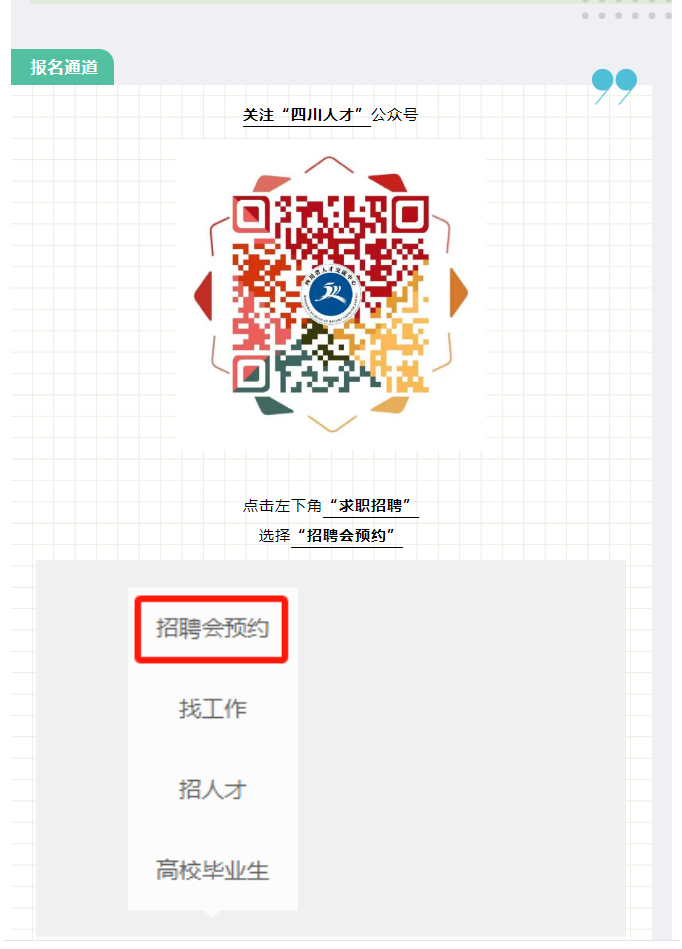682x949 pixels.
Task: Click the 关注“四川人才”公众号 heading text
Action: click(330, 114)
